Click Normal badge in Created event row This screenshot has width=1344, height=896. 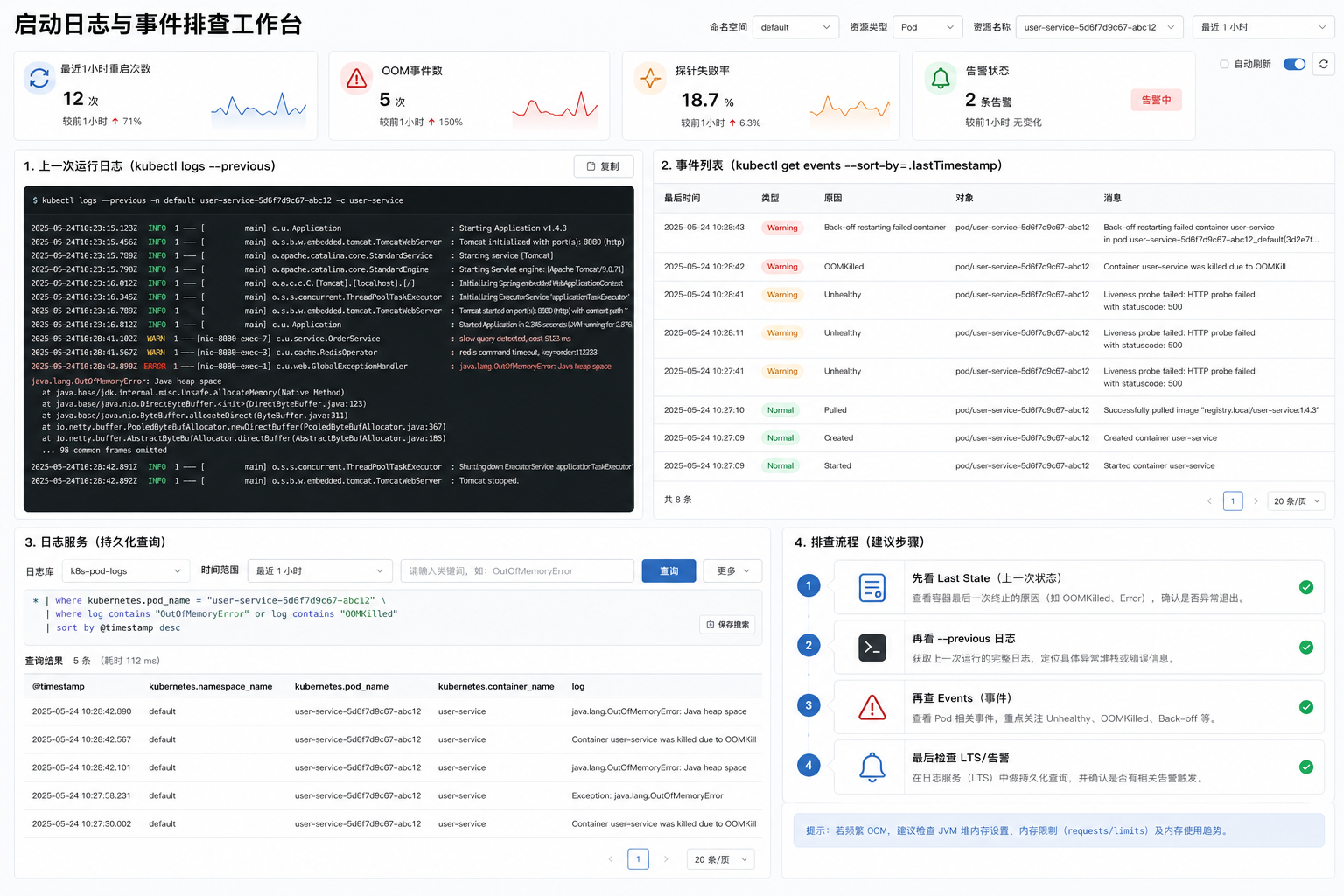point(780,438)
